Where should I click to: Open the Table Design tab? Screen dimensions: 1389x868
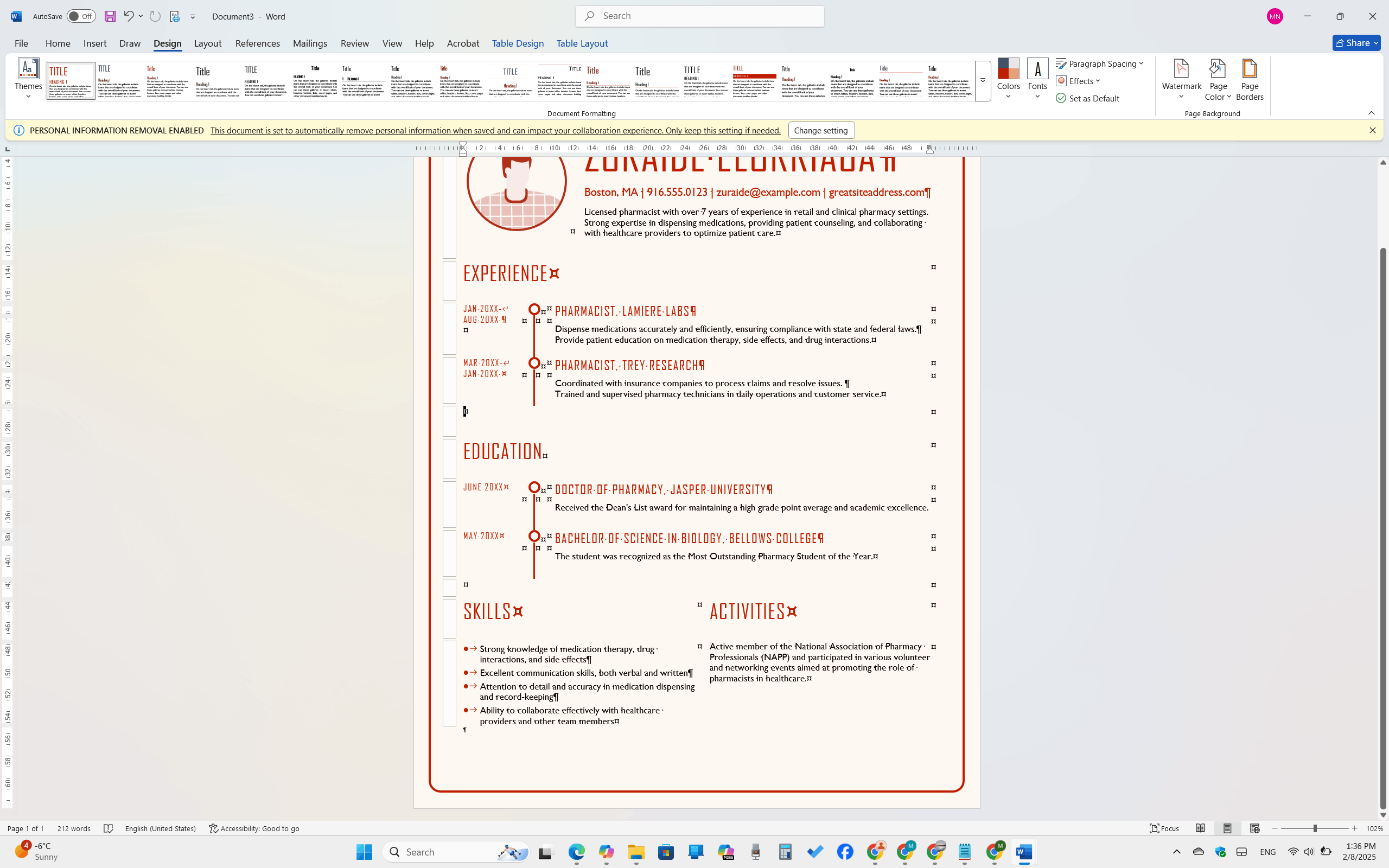click(517, 43)
